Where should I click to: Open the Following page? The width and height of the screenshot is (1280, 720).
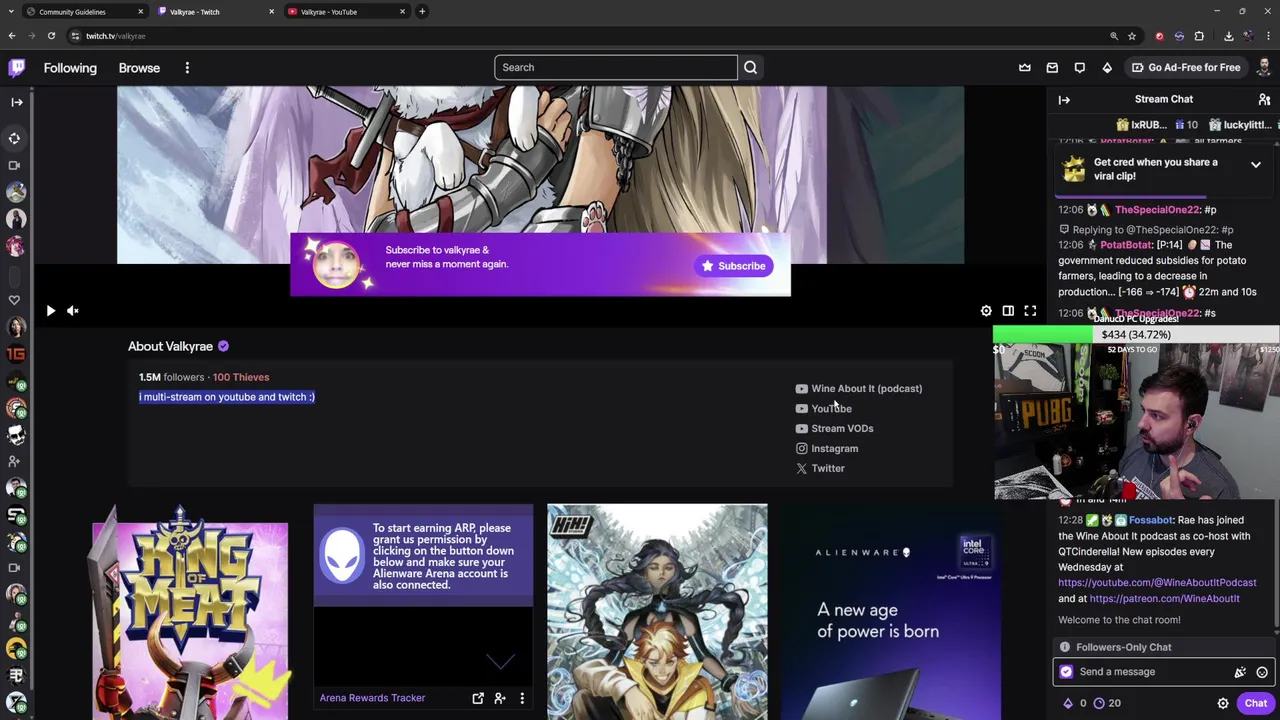70,68
